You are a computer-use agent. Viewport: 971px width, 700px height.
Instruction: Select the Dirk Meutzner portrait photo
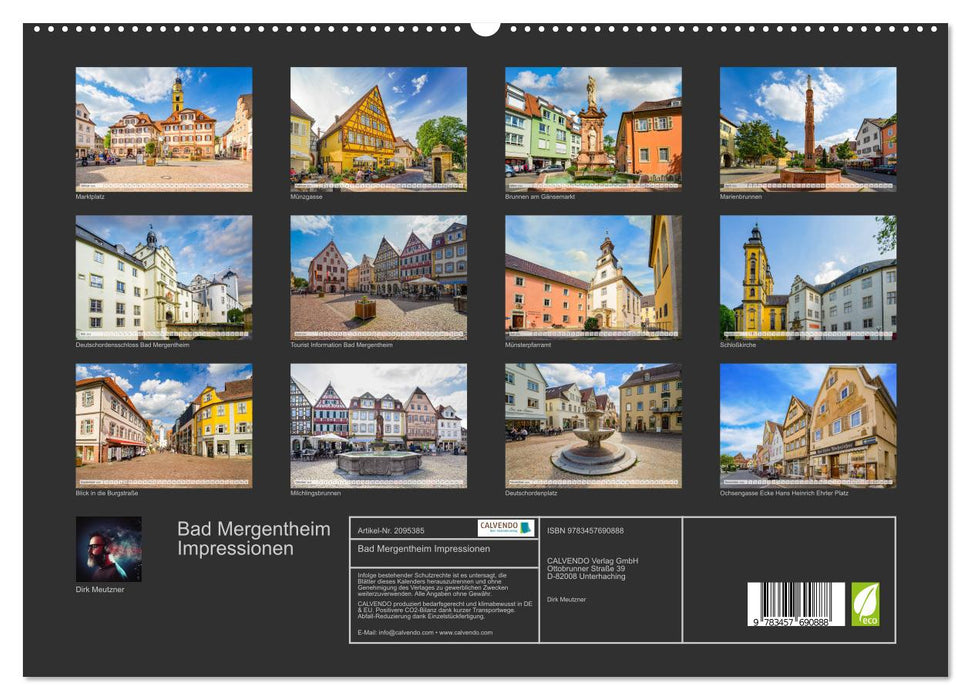tap(110, 550)
